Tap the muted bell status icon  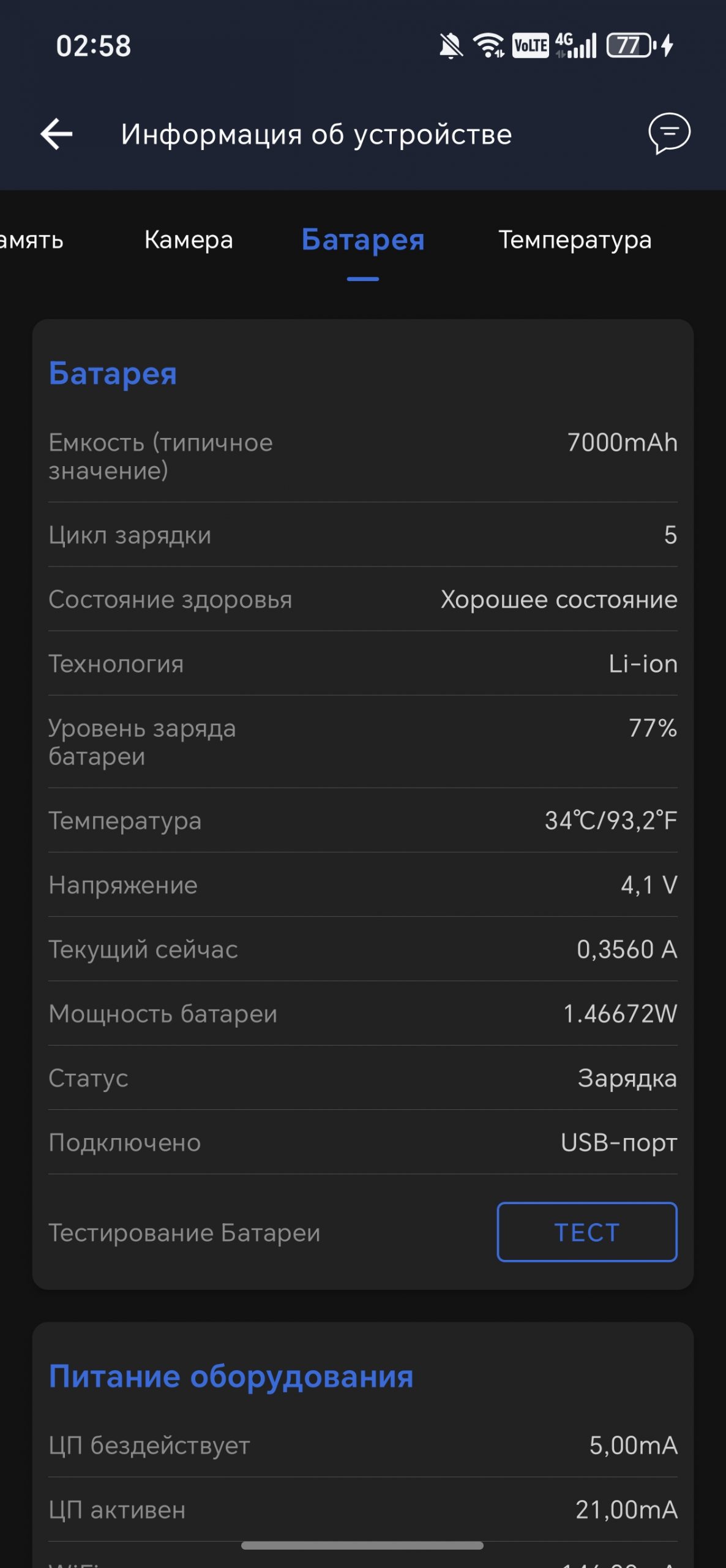[451, 46]
